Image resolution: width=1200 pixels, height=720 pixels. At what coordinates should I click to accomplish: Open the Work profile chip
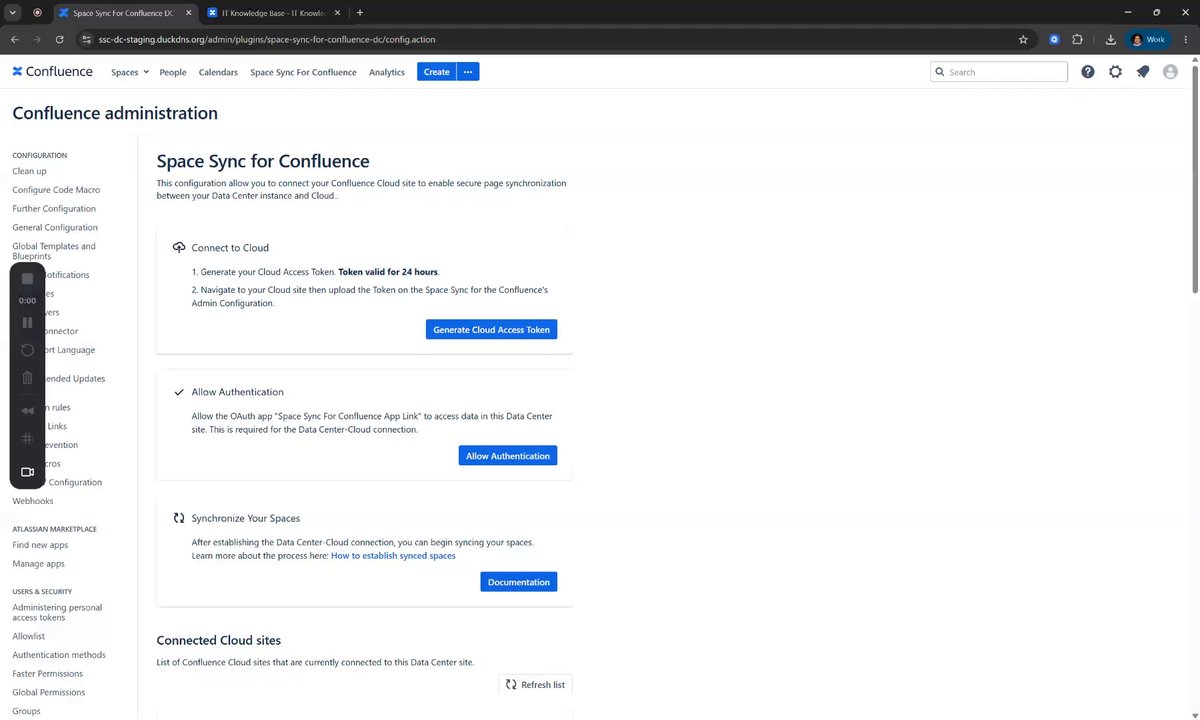pyautogui.click(x=1148, y=40)
